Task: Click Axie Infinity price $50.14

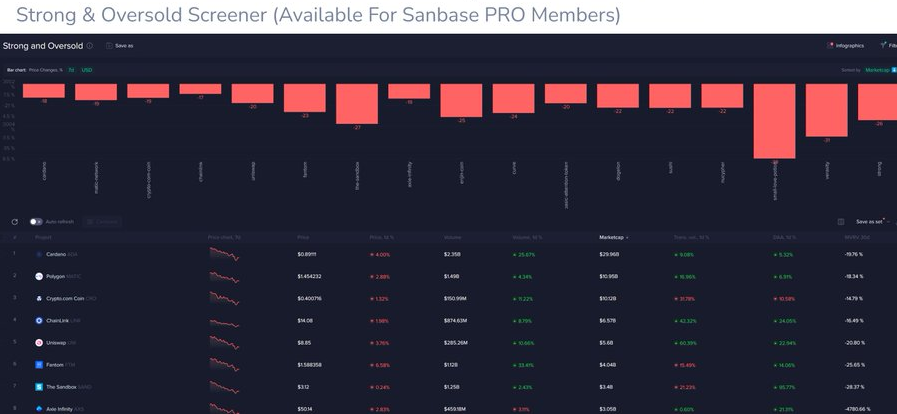Action: (x=304, y=409)
